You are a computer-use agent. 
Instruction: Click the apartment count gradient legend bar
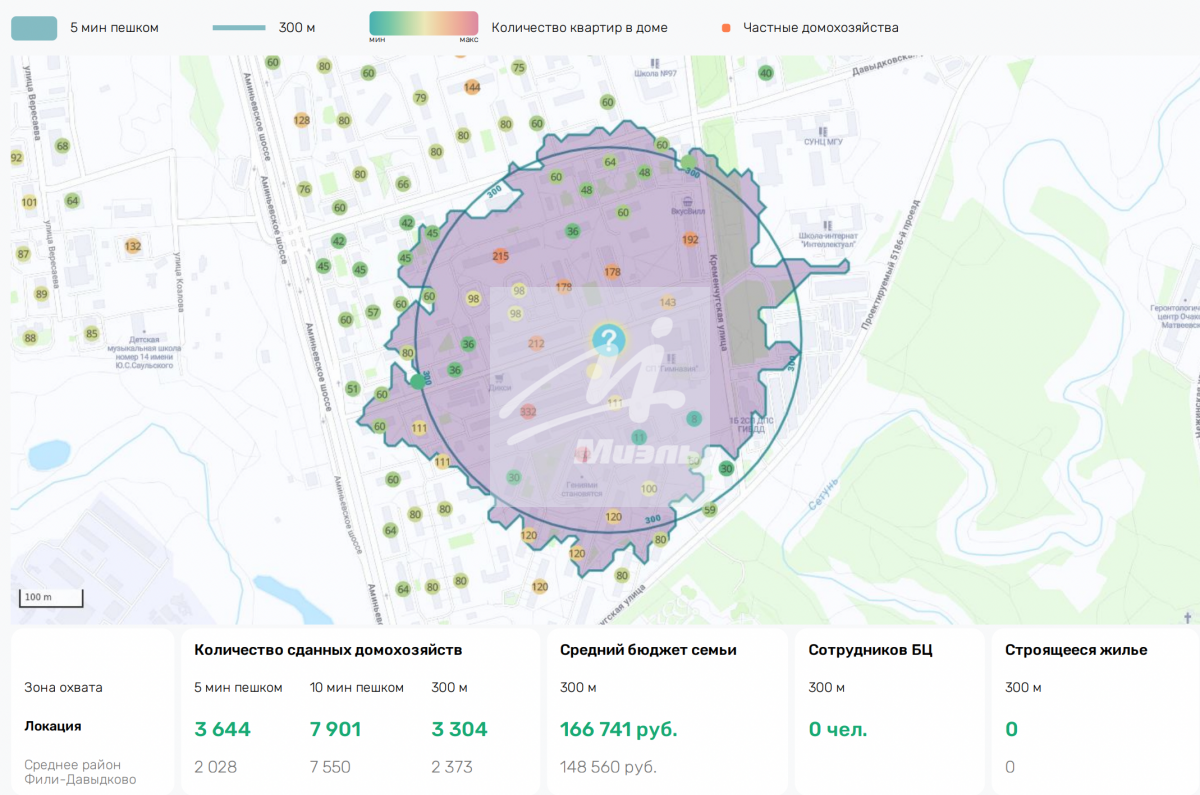[x=423, y=24]
